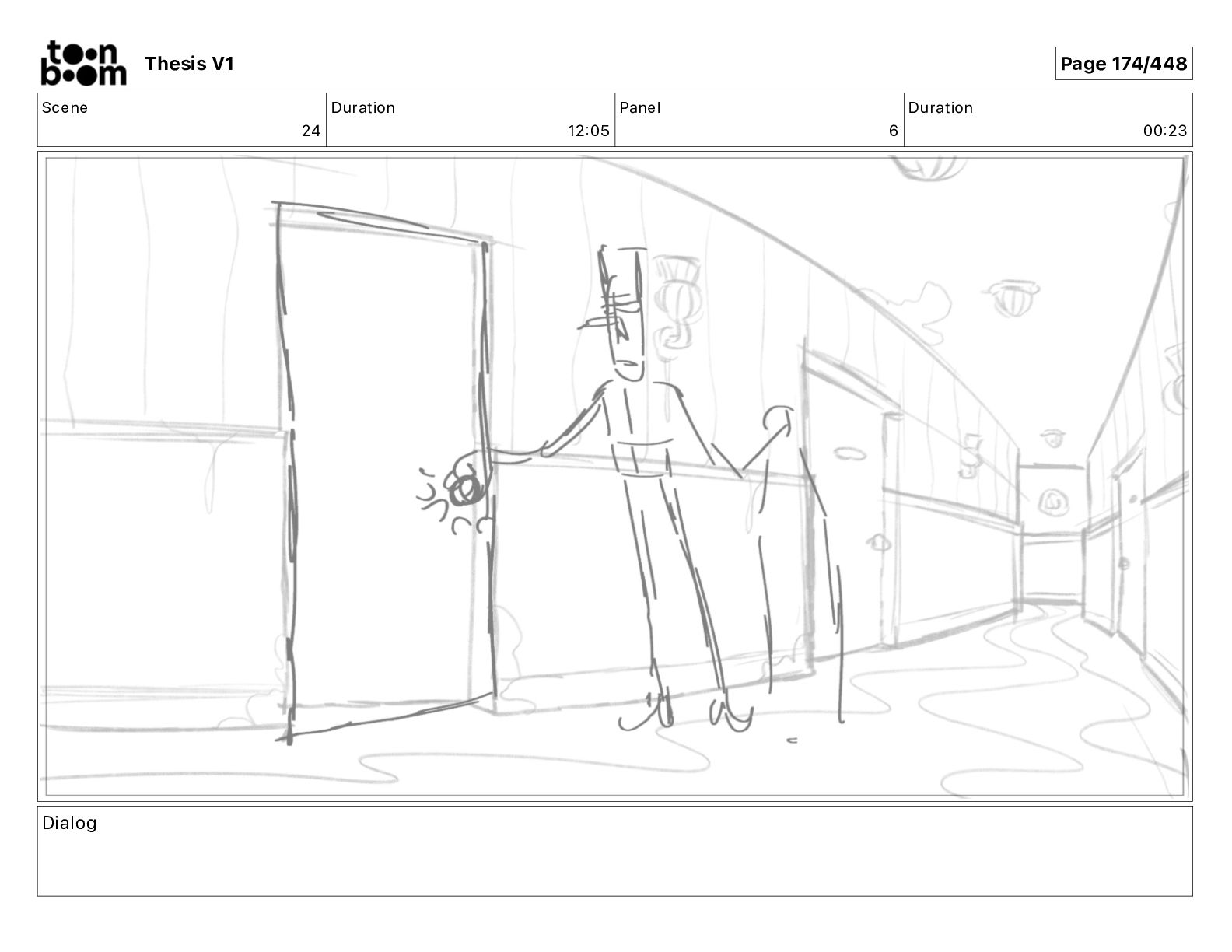Select the 'Thesis V1' title text

pos(189,64)
